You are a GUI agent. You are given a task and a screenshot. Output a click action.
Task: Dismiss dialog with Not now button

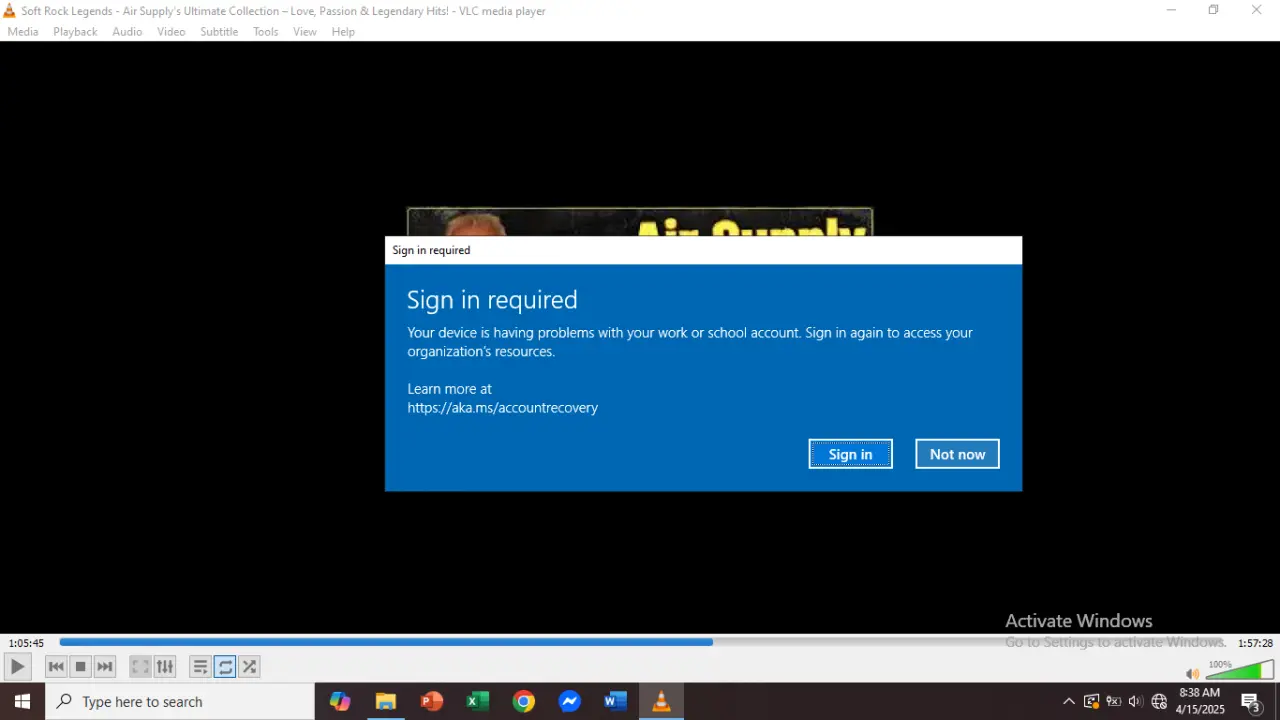(957, 454)
